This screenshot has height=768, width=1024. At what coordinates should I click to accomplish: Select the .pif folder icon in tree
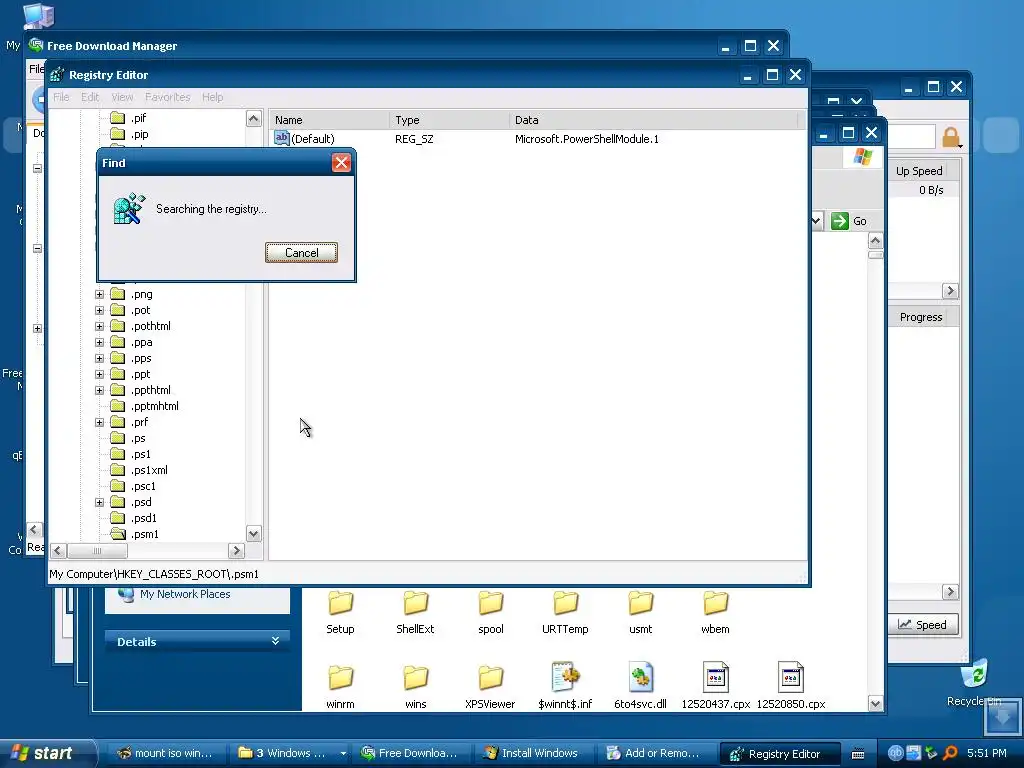point(118,118)
